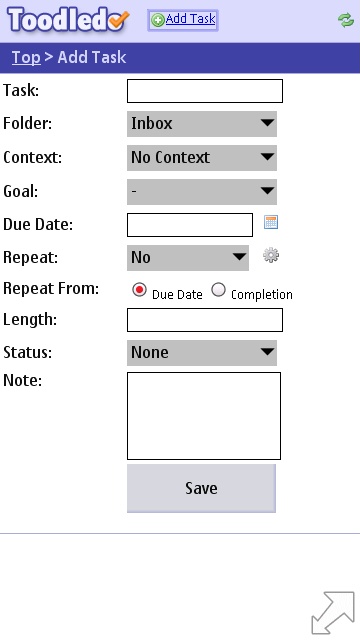Open the Context dropdown showing No Context

pyautogui.click(x=202, y=158)
